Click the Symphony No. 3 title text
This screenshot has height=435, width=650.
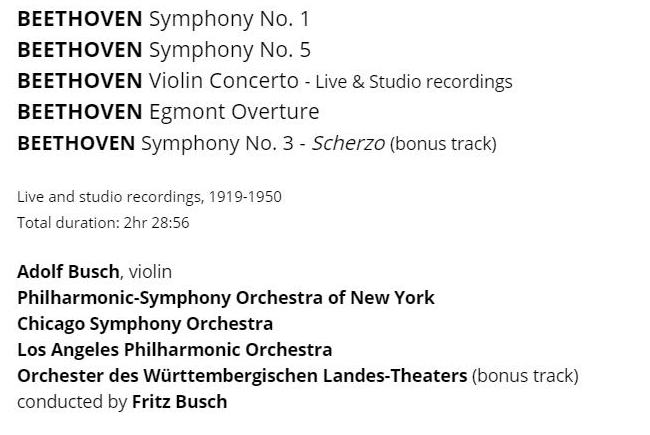pos(217,143)
